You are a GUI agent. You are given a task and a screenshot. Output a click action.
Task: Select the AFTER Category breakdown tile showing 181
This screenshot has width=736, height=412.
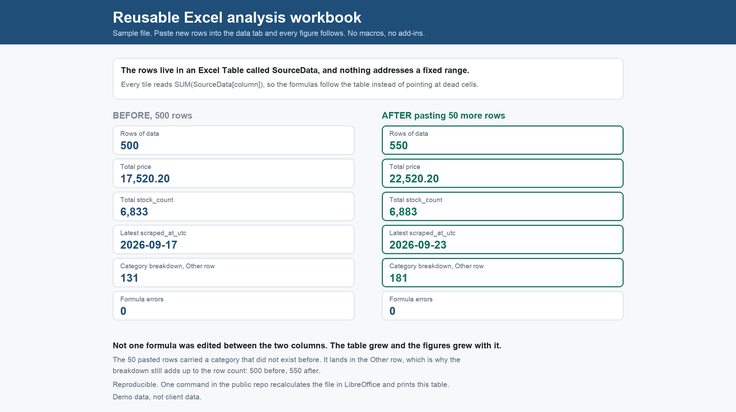[502, 273]
